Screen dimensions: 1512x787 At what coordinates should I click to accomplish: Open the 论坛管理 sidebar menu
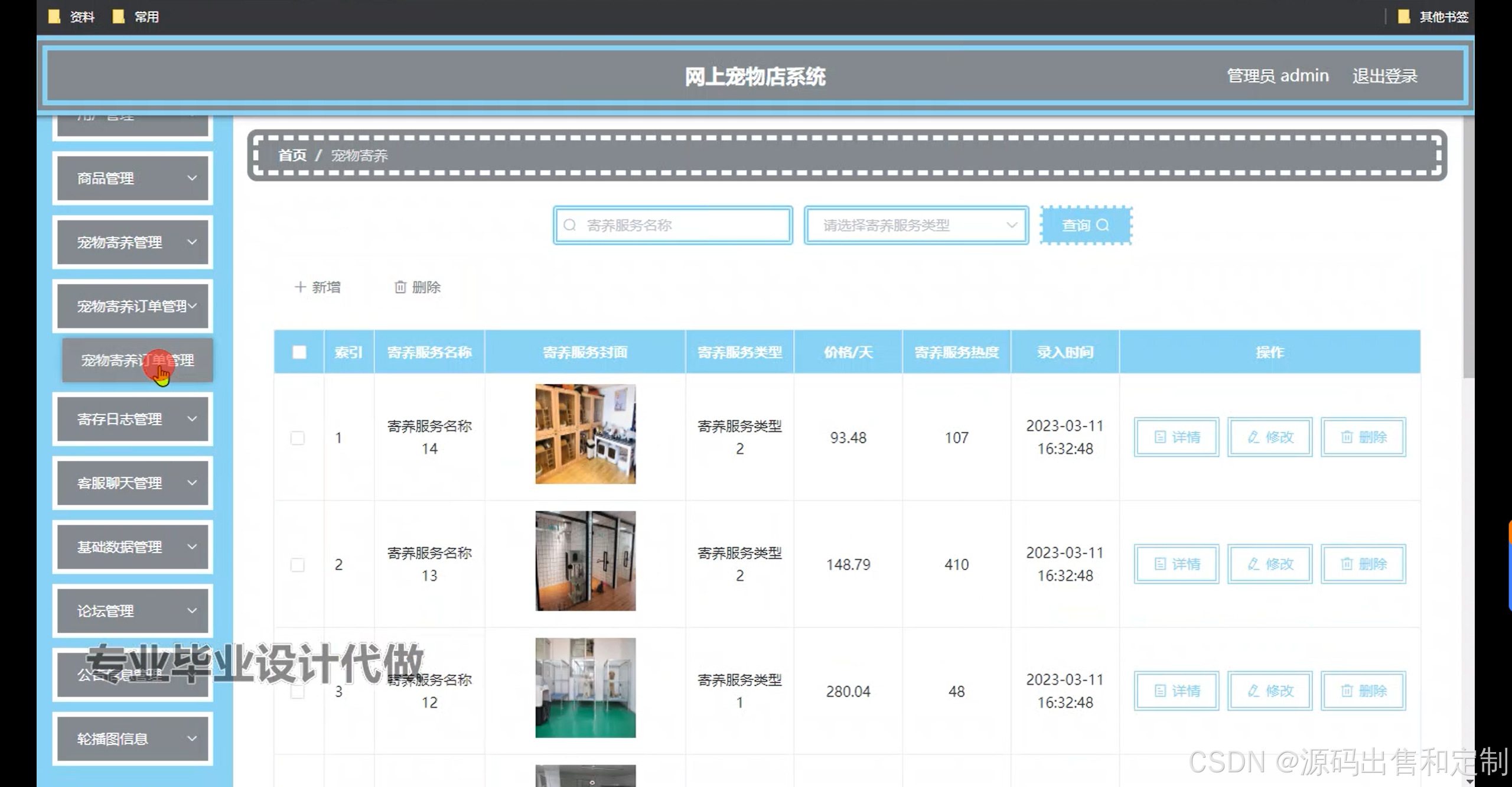click(133, 611)
